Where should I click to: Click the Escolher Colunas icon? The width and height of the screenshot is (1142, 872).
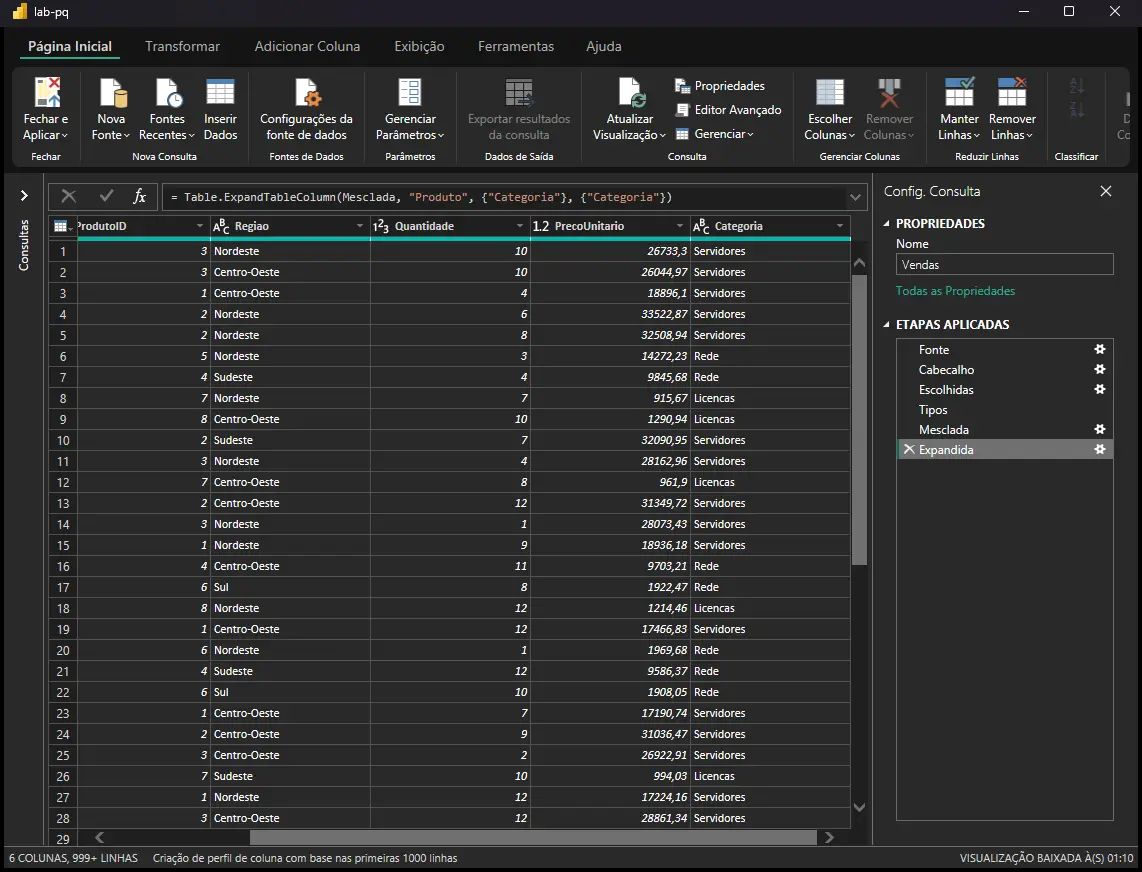(830, 93)
